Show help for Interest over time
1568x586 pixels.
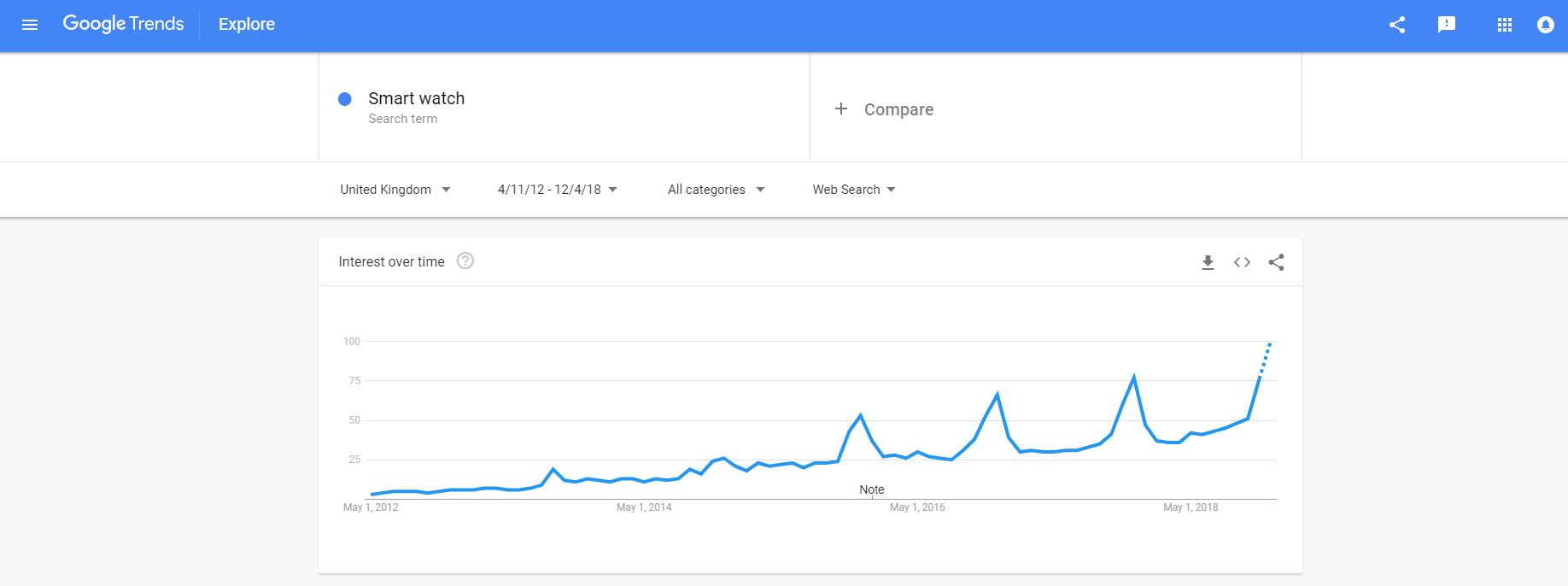pyautogui.click(x=465, y=261)
